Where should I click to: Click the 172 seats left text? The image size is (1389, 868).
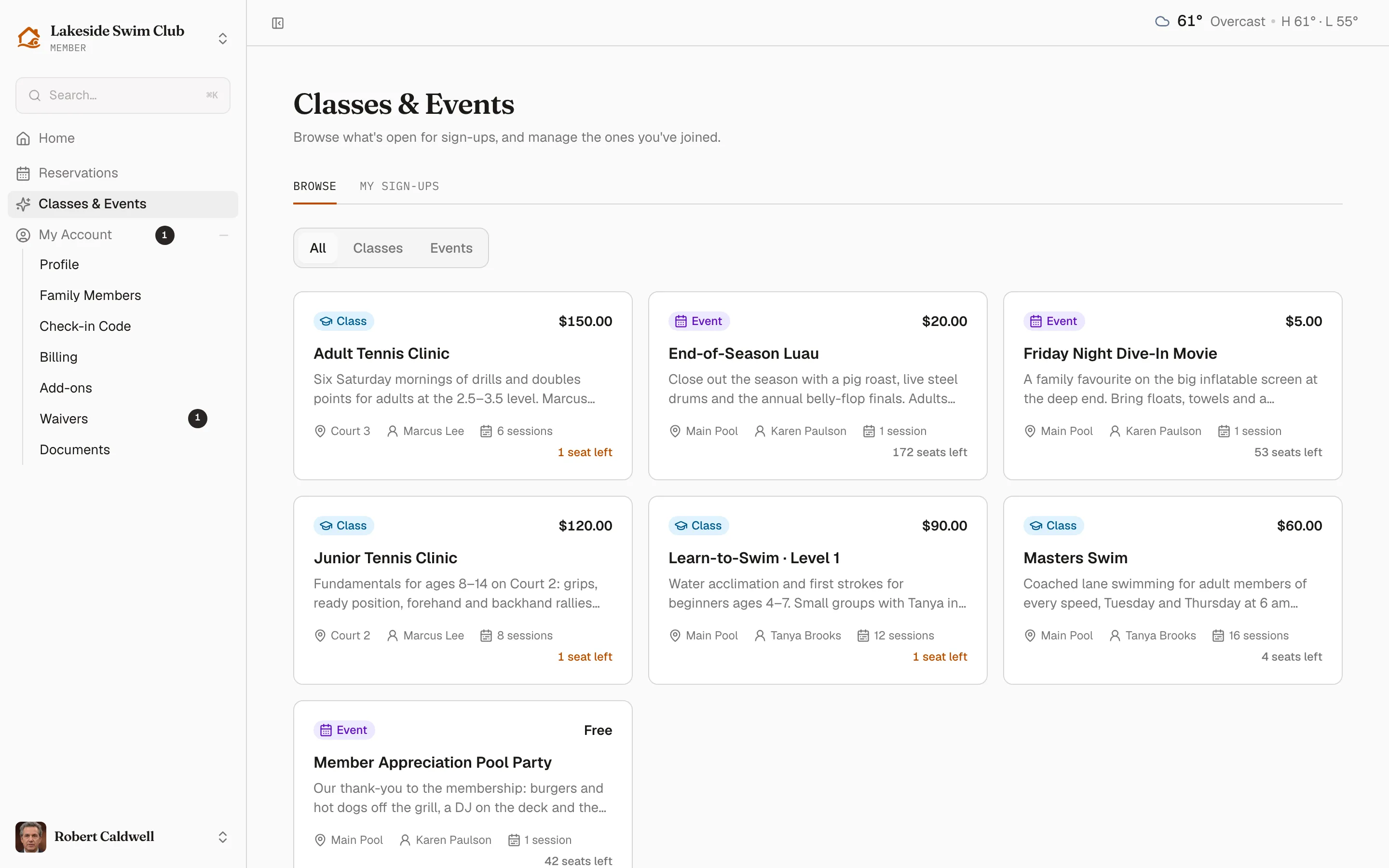pyautogui.click(x=929, y=452)
